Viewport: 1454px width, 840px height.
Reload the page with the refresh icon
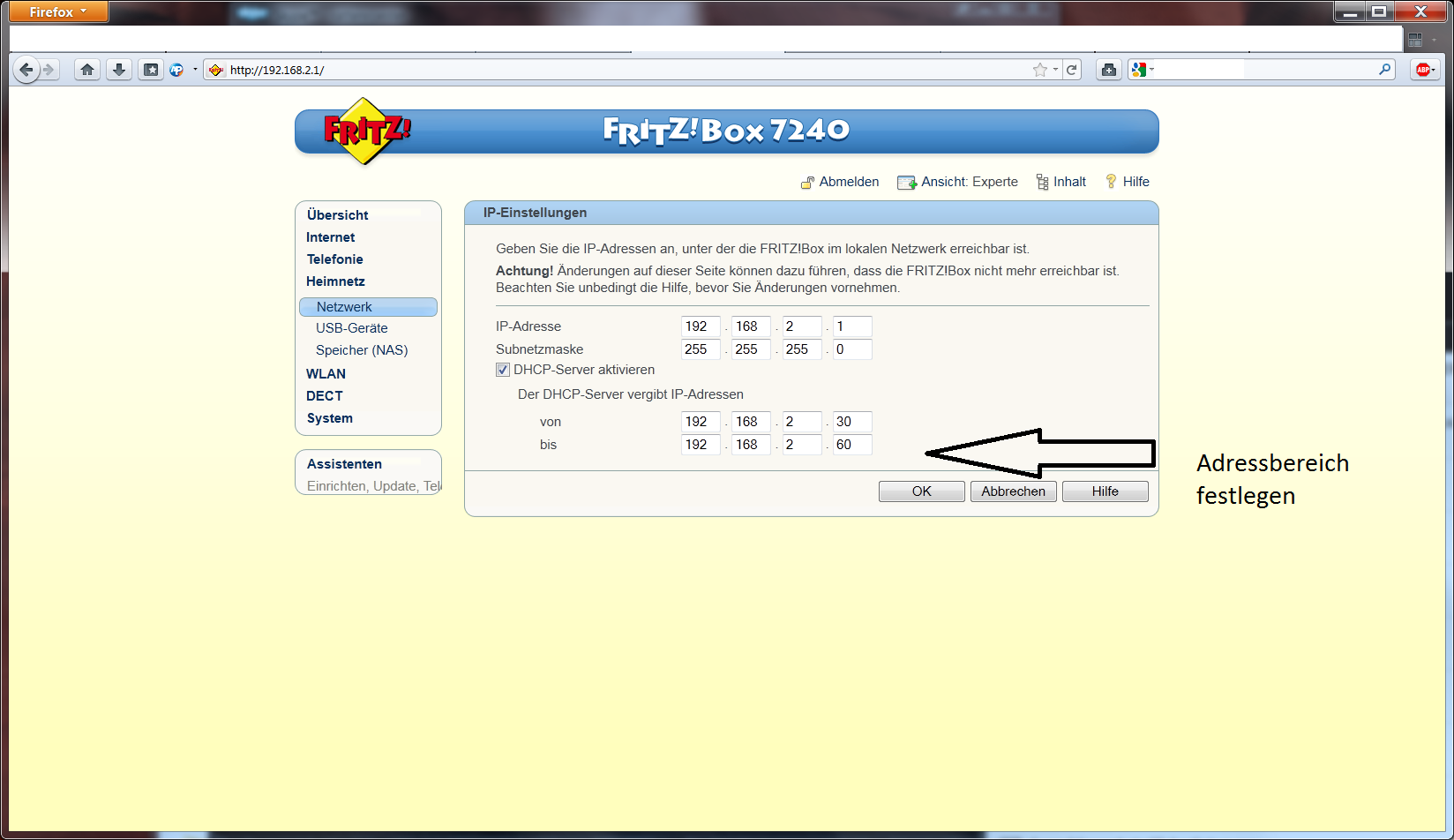click(x=1073, y=69)
